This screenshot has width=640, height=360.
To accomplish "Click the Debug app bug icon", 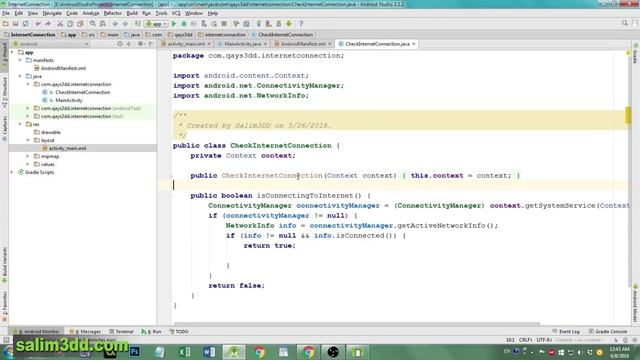I will (x=184, y=24).
